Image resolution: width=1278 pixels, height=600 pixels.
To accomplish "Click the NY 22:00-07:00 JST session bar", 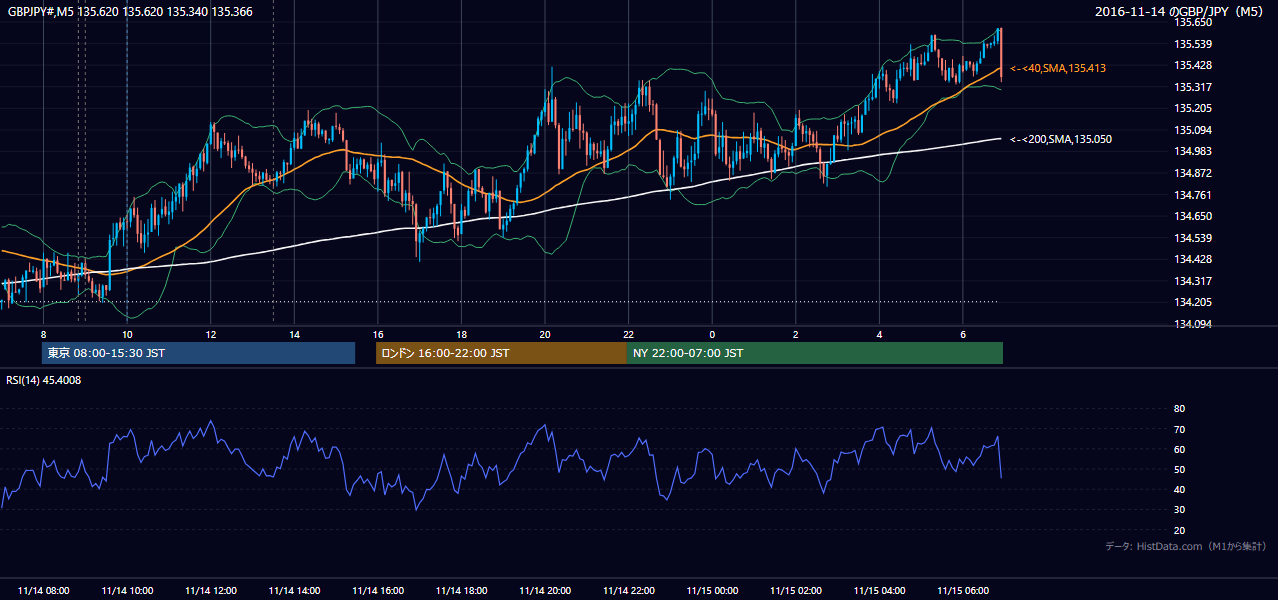I will pyautogui.click(x=815, y=353).
